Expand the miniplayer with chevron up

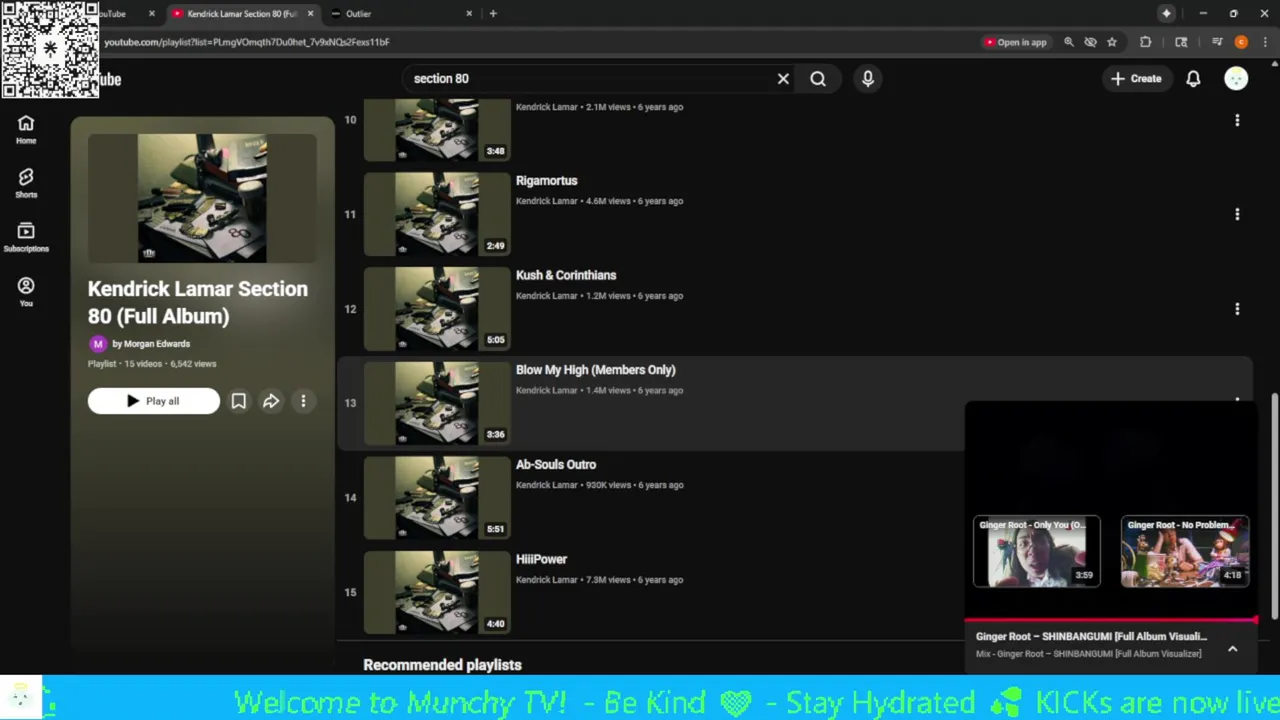point(1232,649)
